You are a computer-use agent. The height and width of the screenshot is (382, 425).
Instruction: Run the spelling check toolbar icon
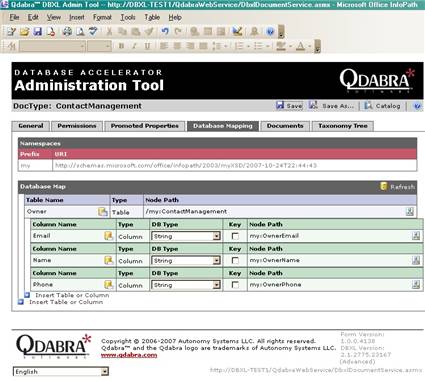pos(93,32)
